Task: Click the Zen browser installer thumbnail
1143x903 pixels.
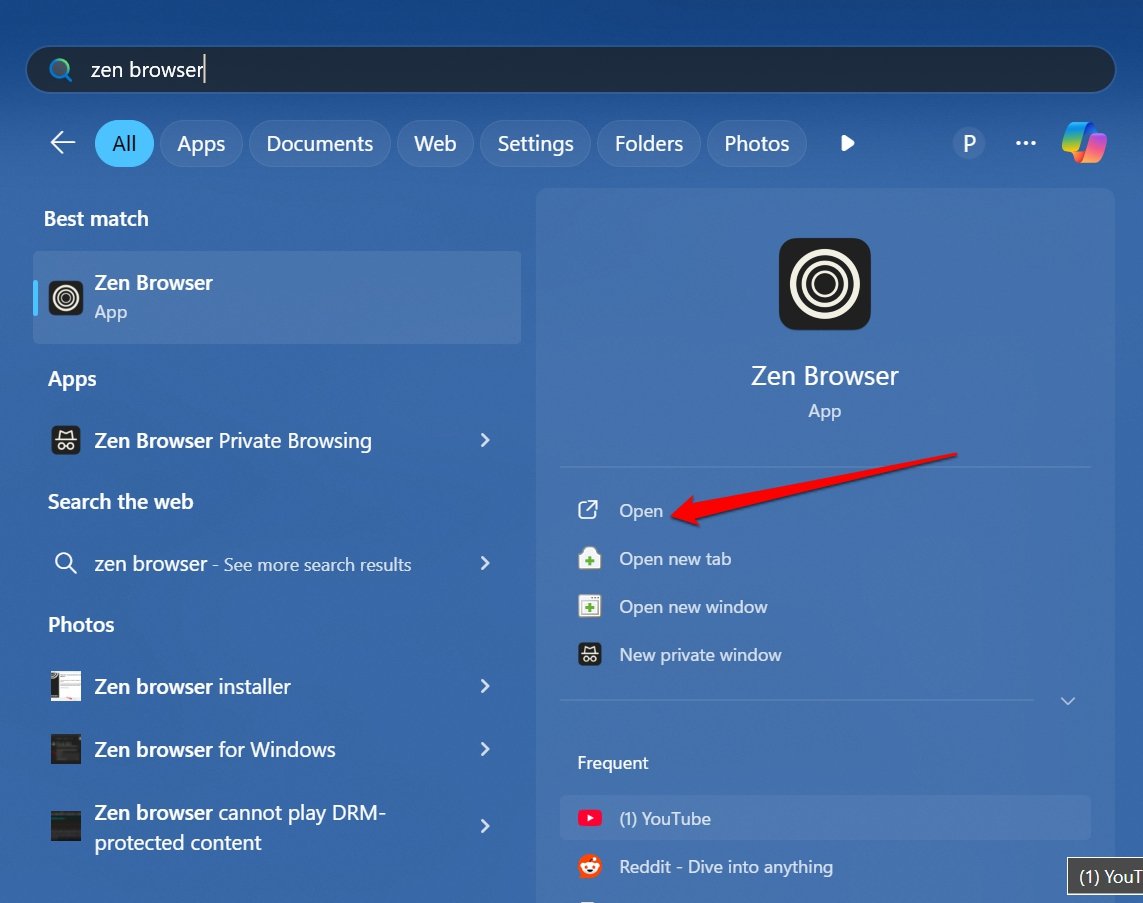Action: [66, 686]
